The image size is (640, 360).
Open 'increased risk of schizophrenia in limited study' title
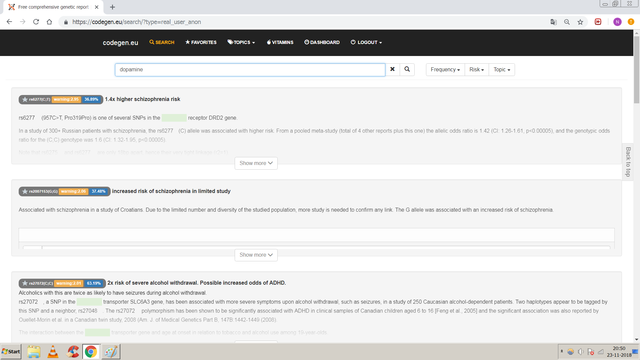coord(171,191)
